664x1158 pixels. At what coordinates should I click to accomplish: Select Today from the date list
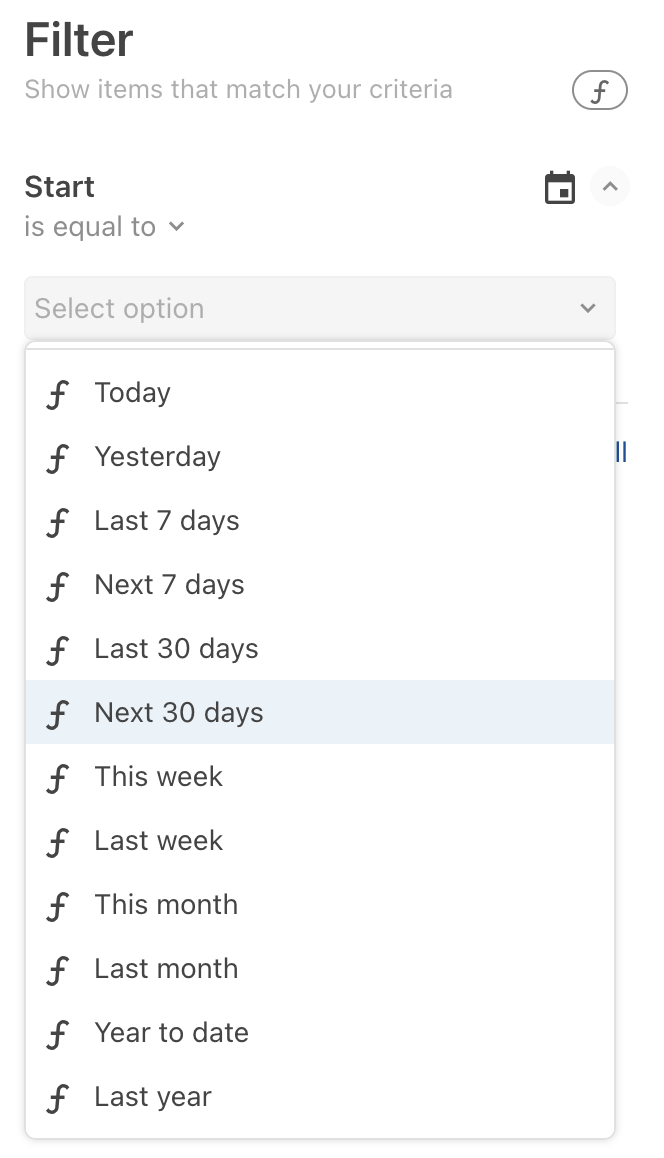click(320, 393)
